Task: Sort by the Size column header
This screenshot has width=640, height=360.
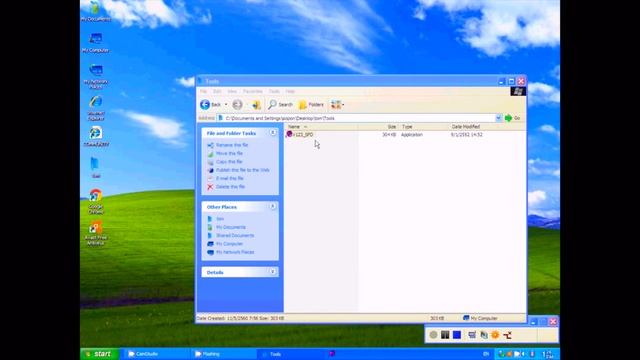Action: tap(378, 127)
